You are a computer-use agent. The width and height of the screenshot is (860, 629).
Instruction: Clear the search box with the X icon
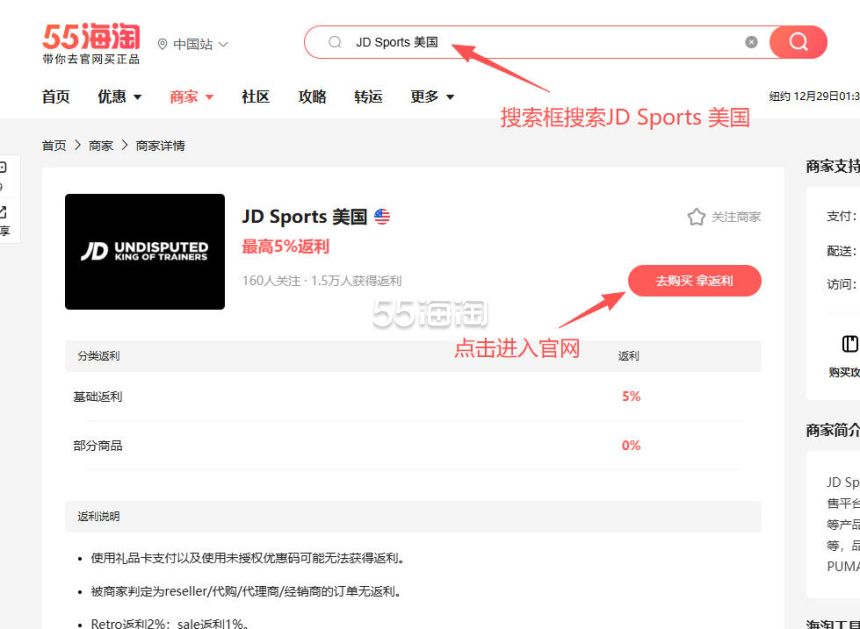click(751, 42)
